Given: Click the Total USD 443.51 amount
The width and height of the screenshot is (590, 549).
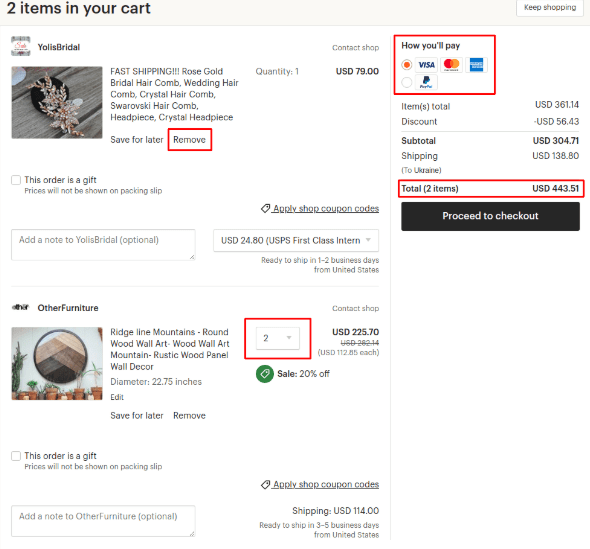Looking at the screenshot, I should 555,189.
